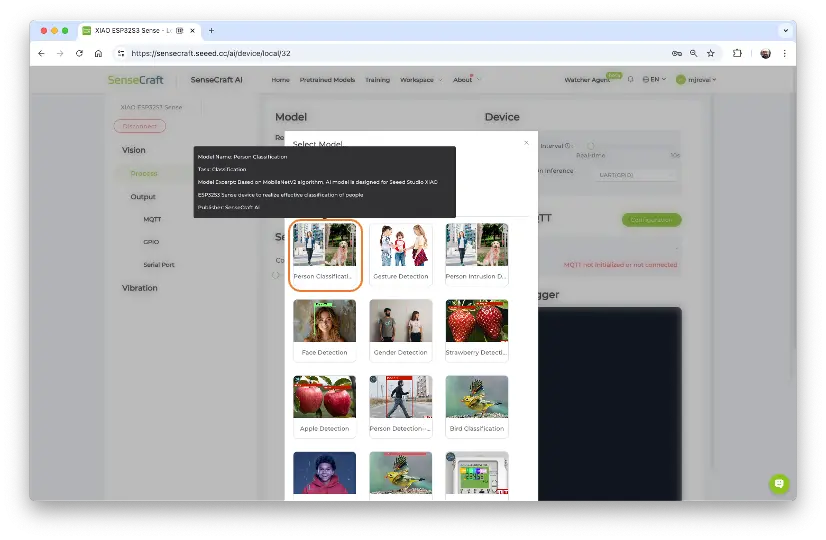Expand the About dropdown menu
Viewport: 826px width, 540px height.
coord(465,80)
